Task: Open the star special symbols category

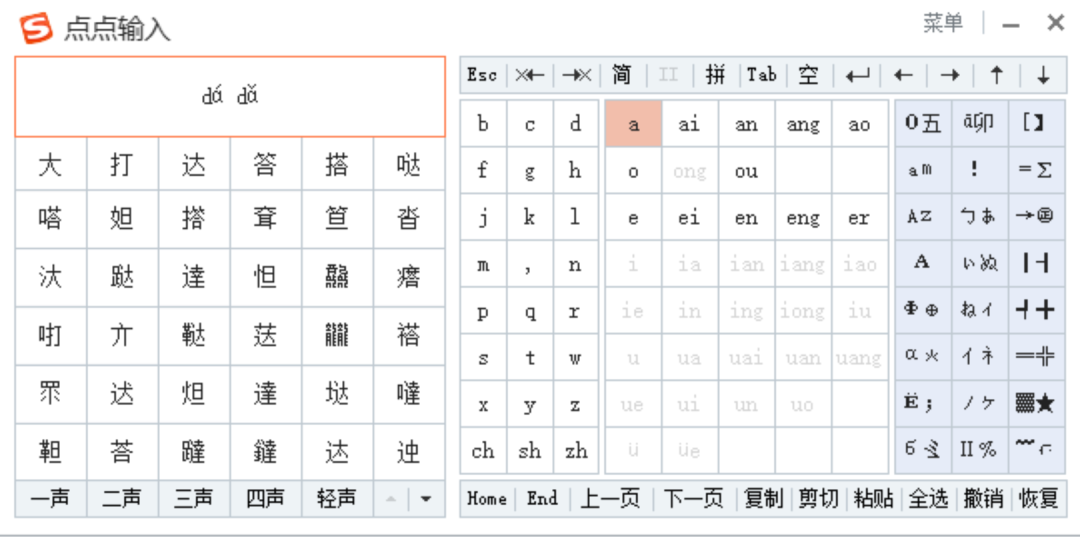Action: click(x=1035, y=403)
